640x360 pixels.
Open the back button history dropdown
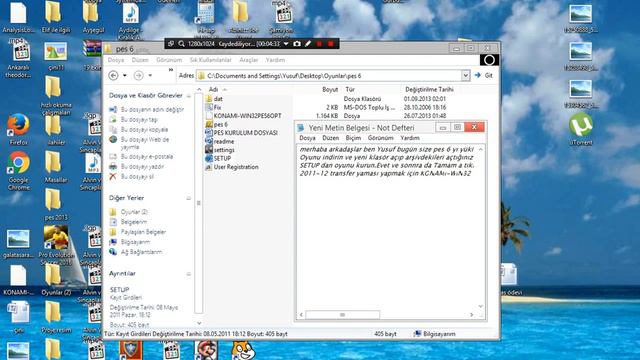tap(124, 76)
